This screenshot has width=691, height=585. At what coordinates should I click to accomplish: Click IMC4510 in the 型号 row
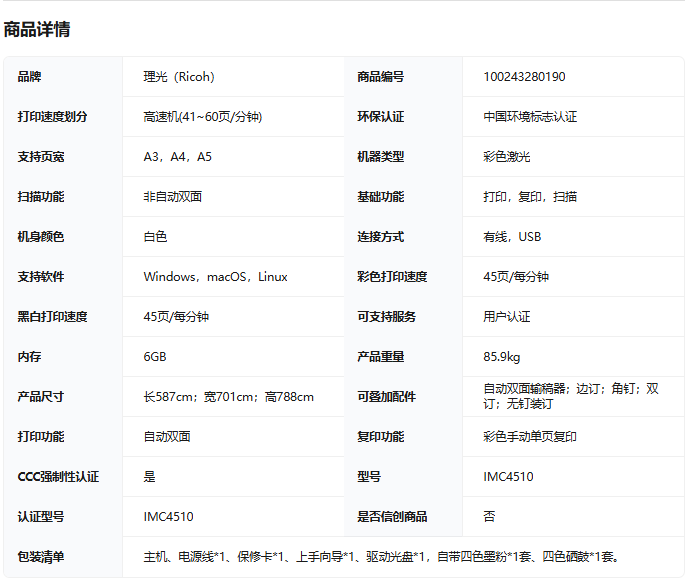tap(508, 477)
